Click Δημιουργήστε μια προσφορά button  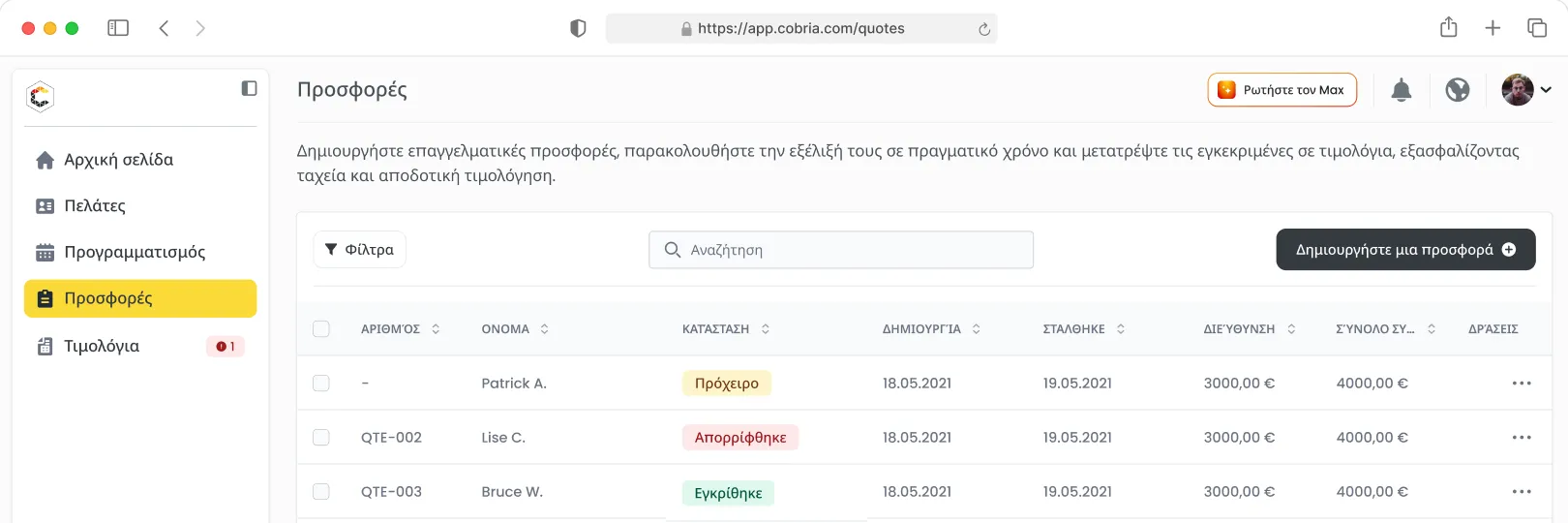point(1405,250)
